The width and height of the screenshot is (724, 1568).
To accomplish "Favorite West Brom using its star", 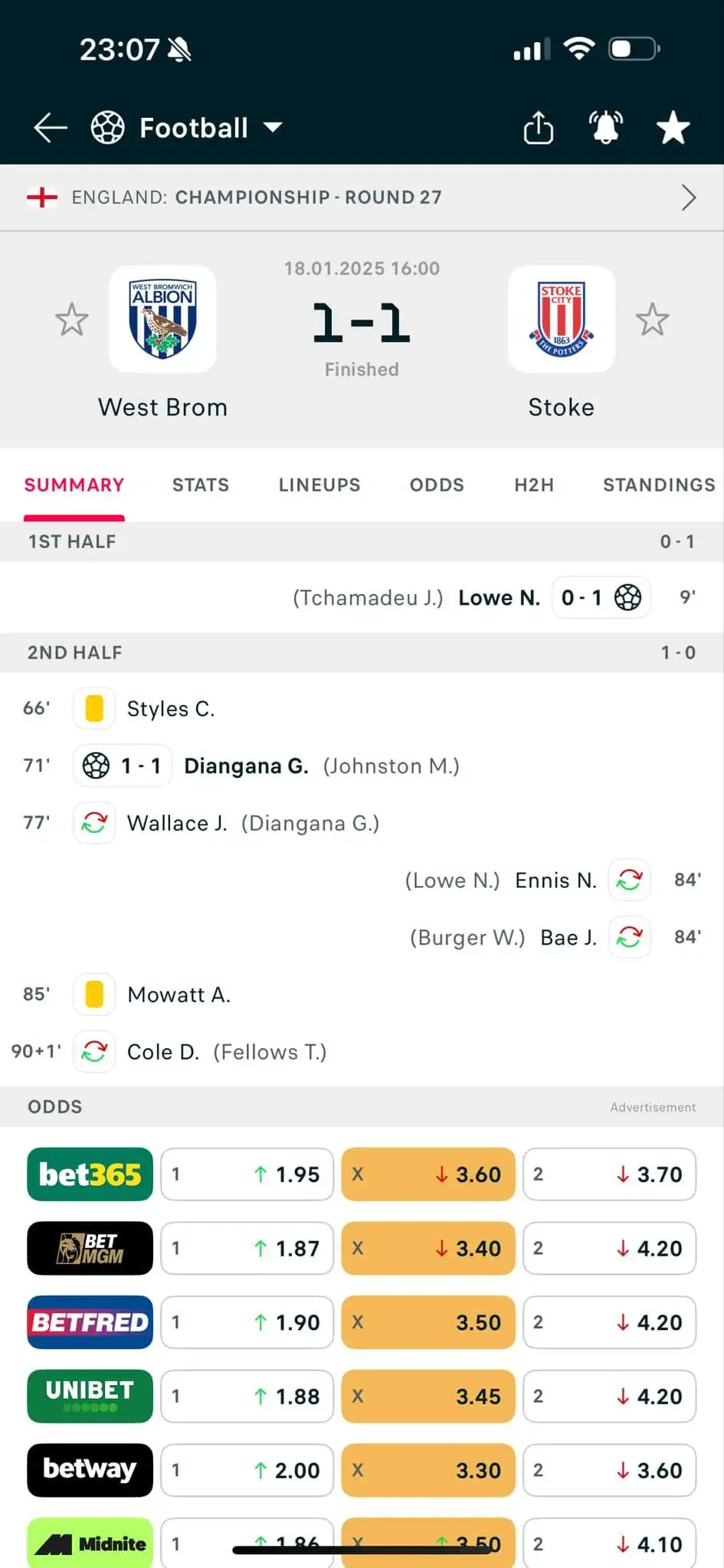I will tap(71, 319).
